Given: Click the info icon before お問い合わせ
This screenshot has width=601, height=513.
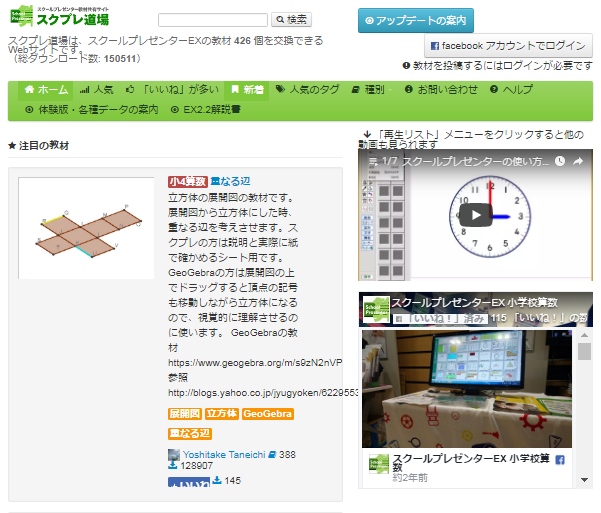Looking at the screenshot, I should point(409,89).
